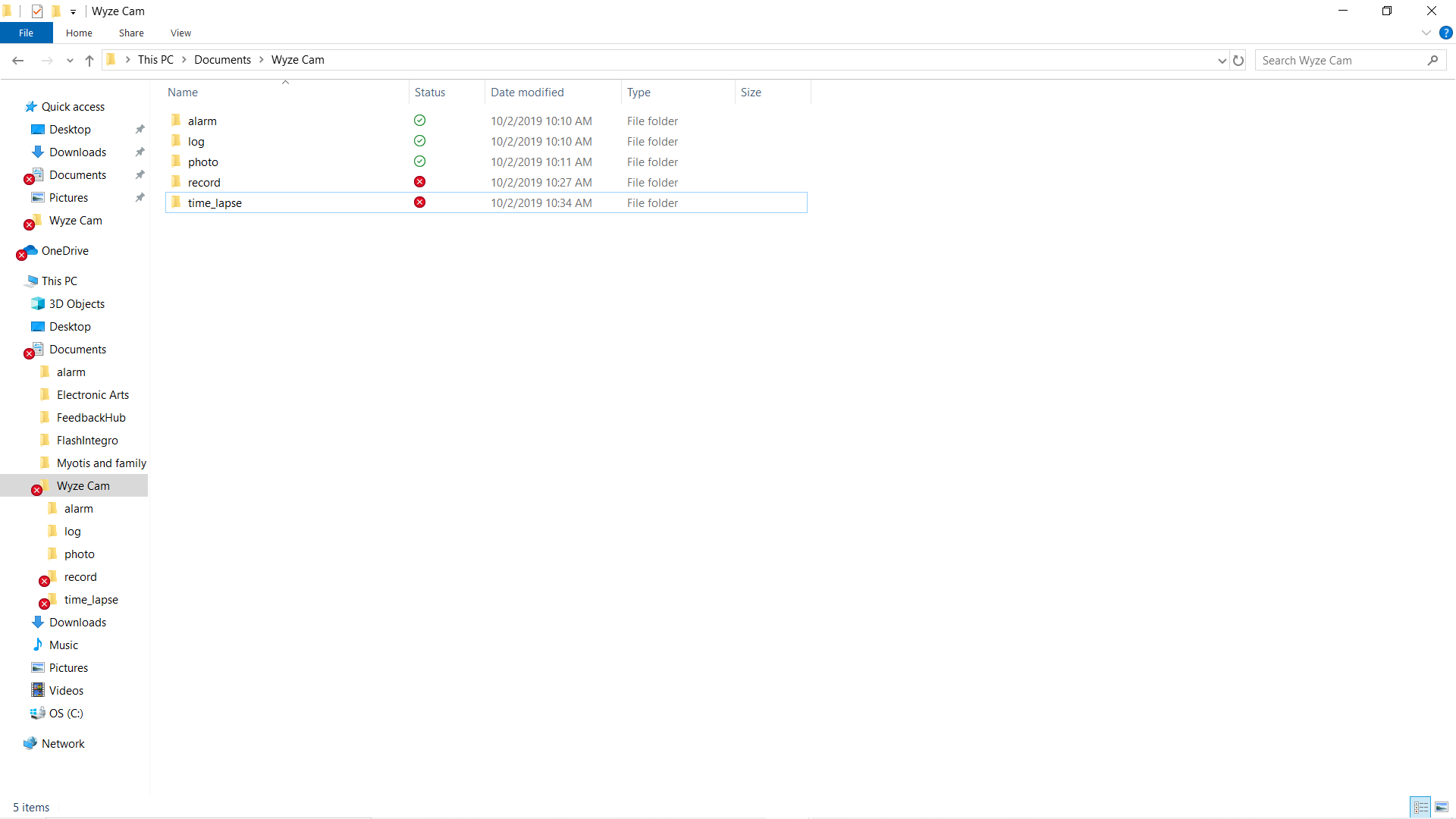The image size is (1456, 819).
Task: Click the Help question mark icon
Action: [x=1445, y=33]
